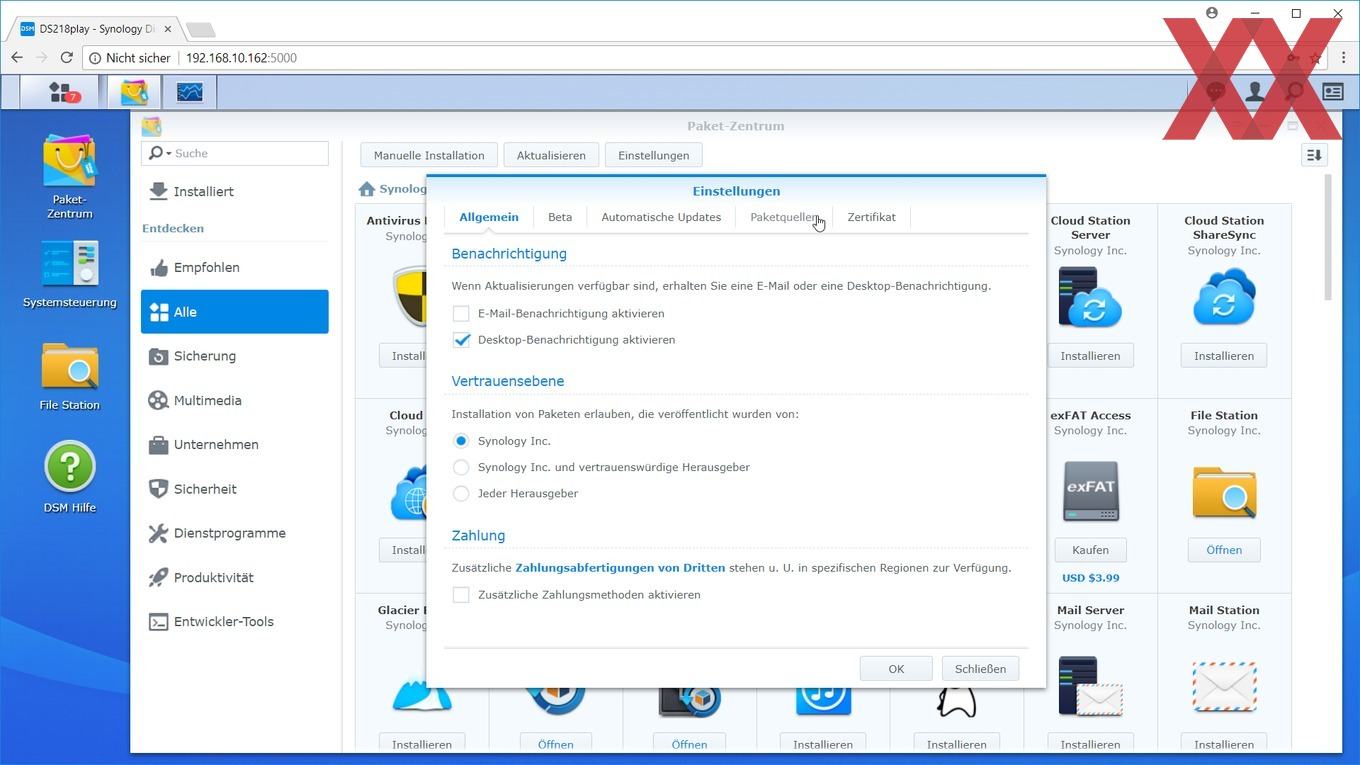Click Cloud Station ShareSync package icon

(x=1223, y=297)
